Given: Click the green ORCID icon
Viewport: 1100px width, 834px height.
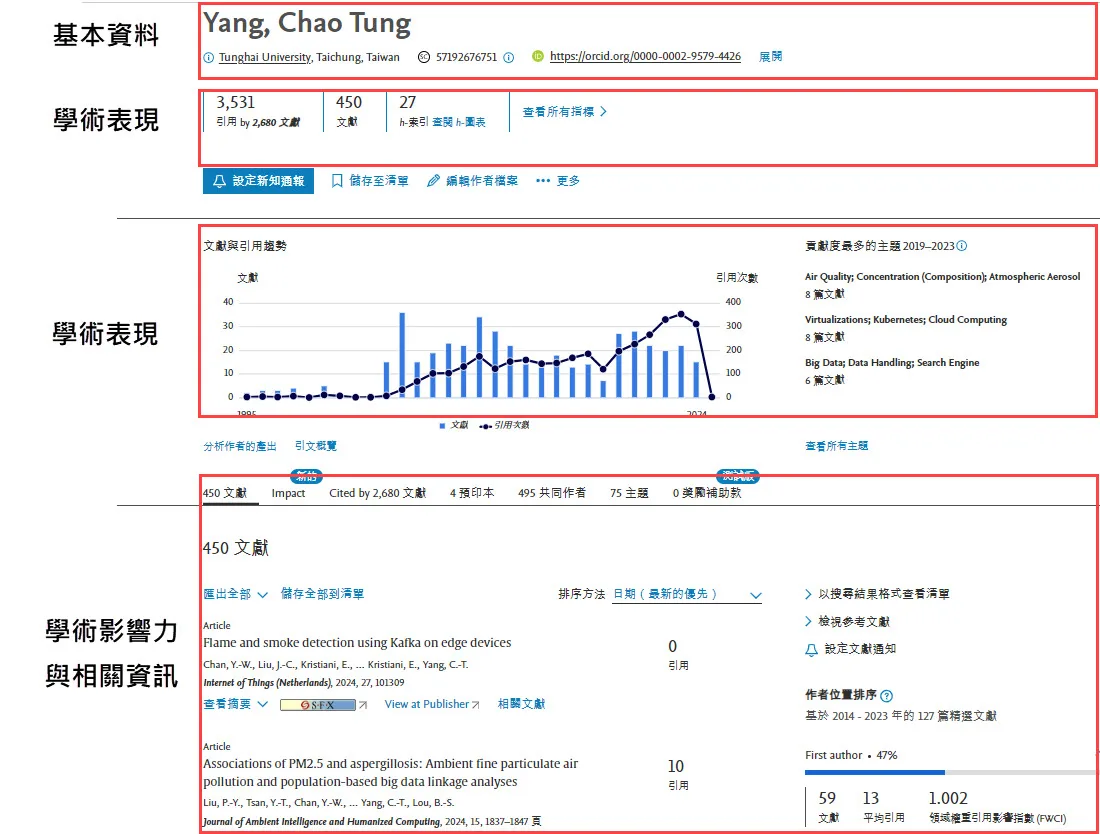Looking at the screenshot, I should point(537,56).
